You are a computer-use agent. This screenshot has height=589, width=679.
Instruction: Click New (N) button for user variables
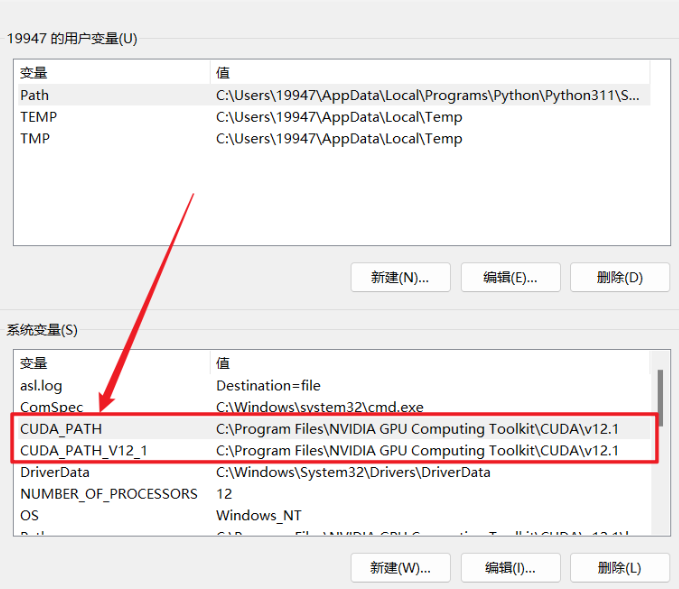(x=401, y=277)
